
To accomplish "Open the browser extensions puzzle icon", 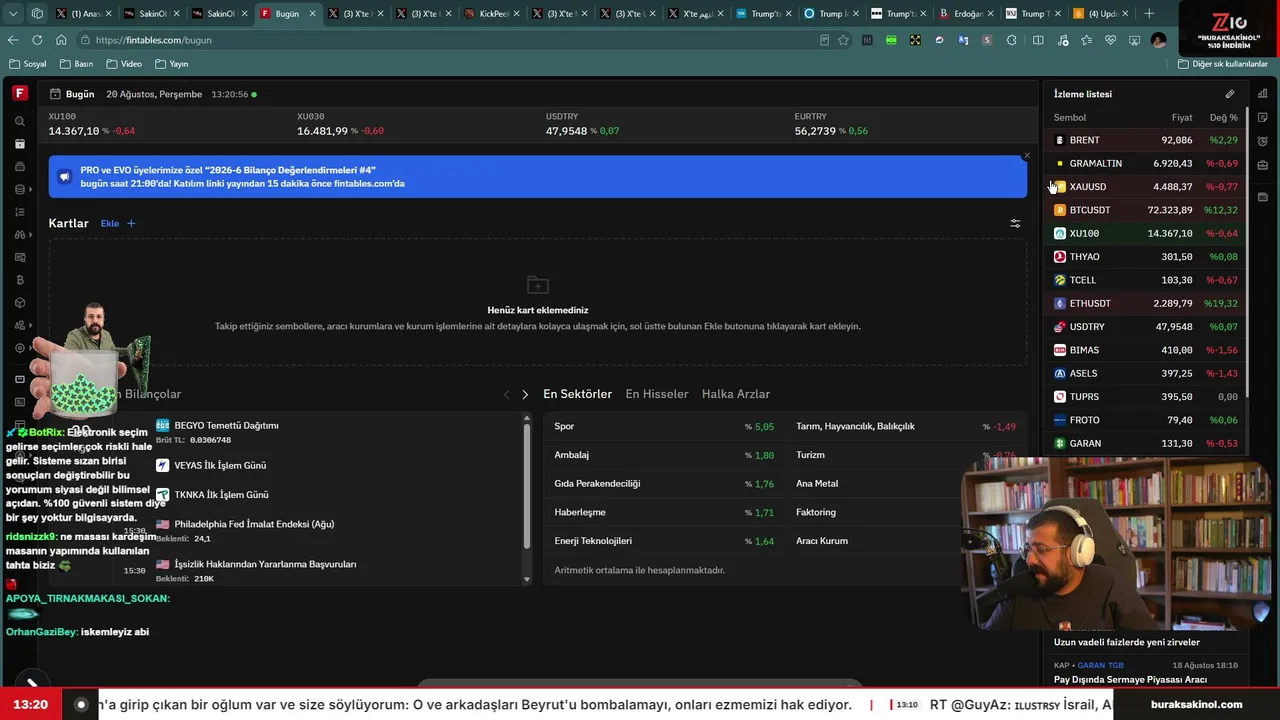I will 1012,40.
